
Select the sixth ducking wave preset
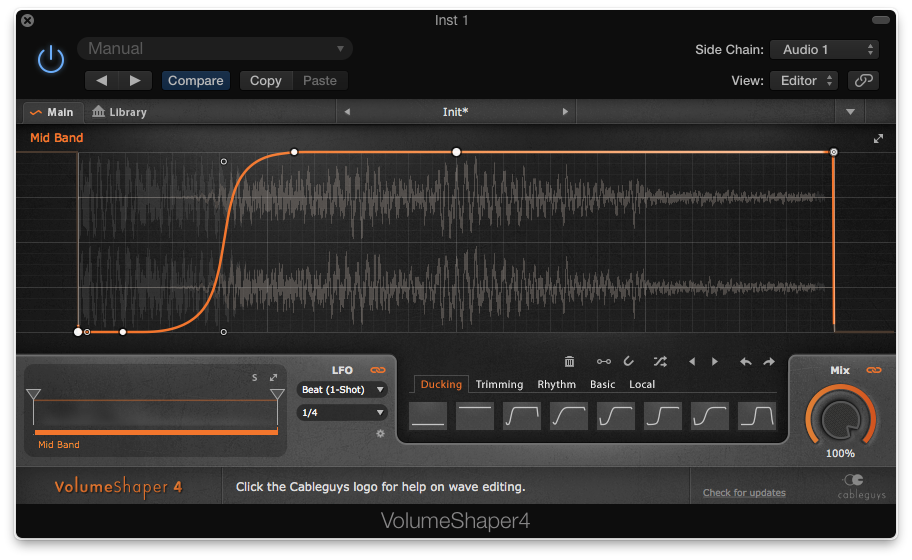[x=662, y=416]
